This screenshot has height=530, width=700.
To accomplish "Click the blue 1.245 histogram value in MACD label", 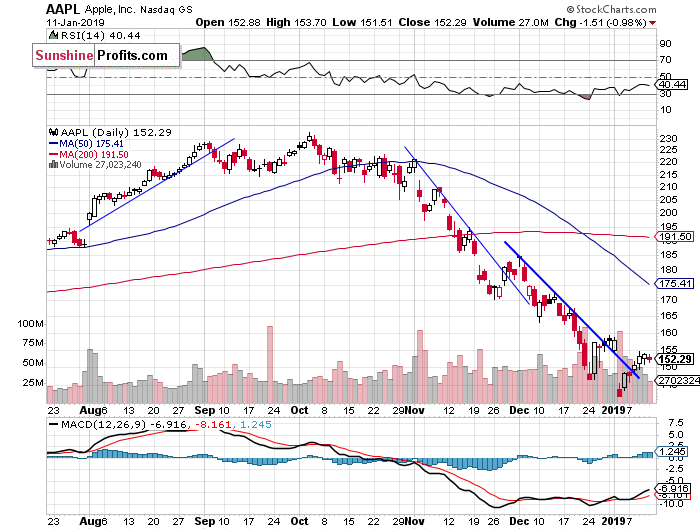I will [x=255, y=424].
